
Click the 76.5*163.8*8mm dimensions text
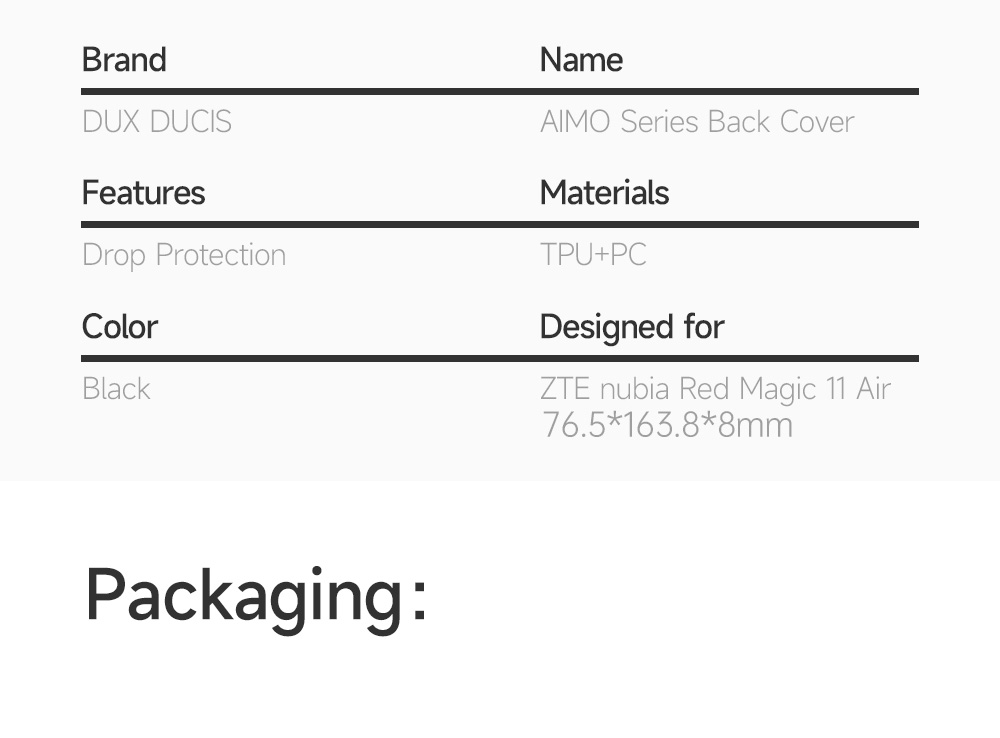[667, 425]
